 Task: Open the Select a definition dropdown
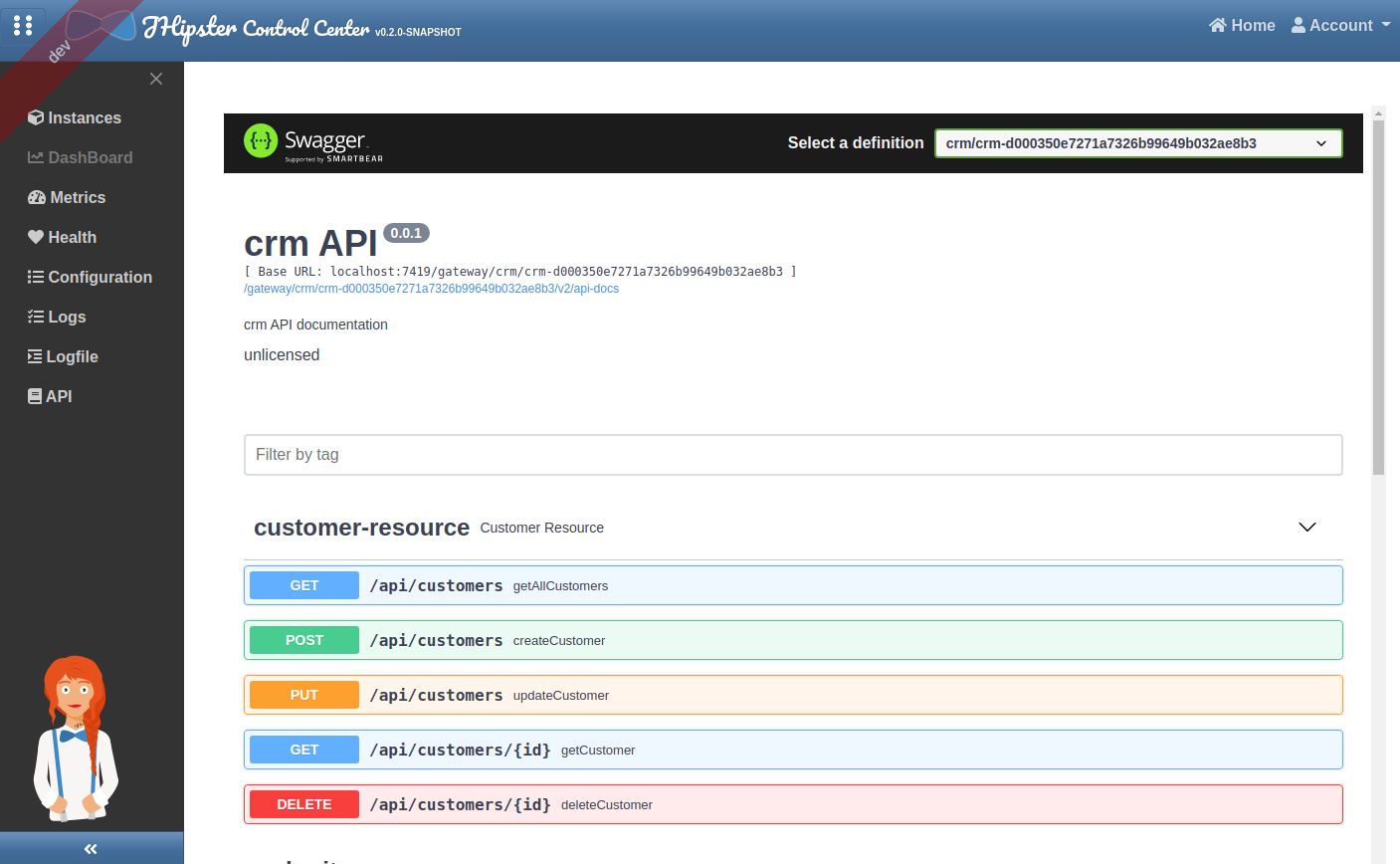[1137, 143]
